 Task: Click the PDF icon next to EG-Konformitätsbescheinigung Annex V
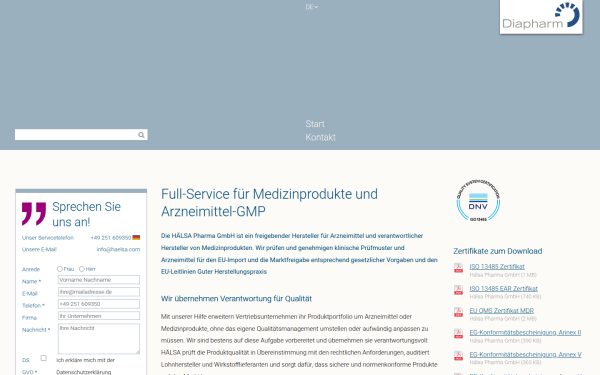458,356
